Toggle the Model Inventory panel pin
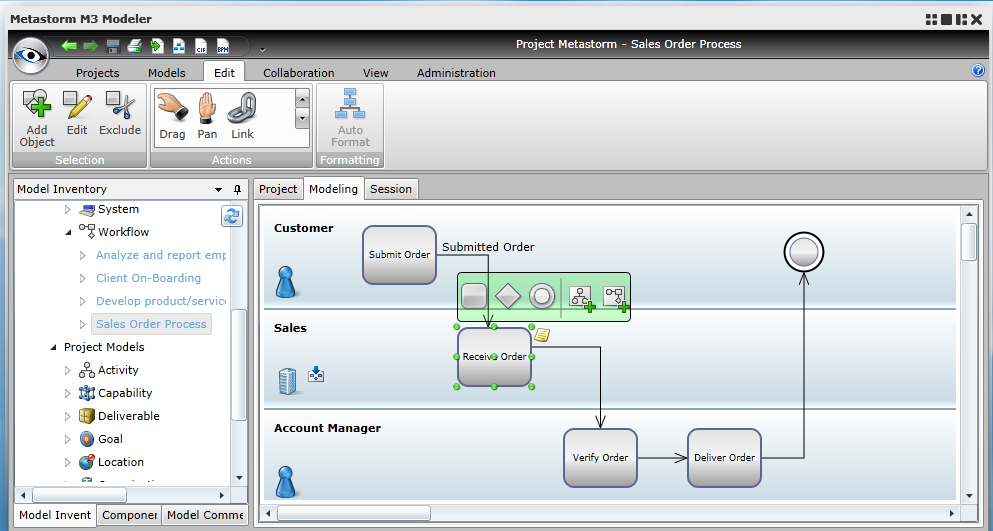The image size is (993, 531). coord(237,189)
